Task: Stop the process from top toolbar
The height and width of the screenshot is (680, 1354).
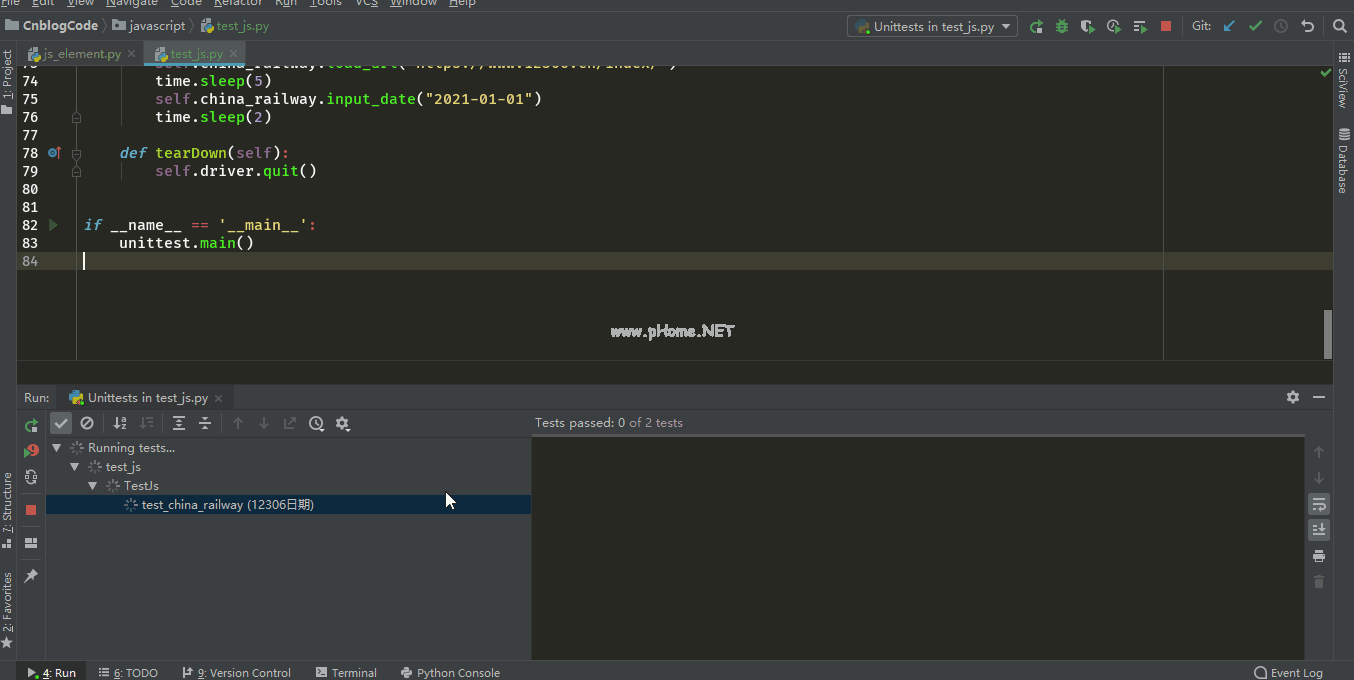Action: click(x=1166, y=27)
